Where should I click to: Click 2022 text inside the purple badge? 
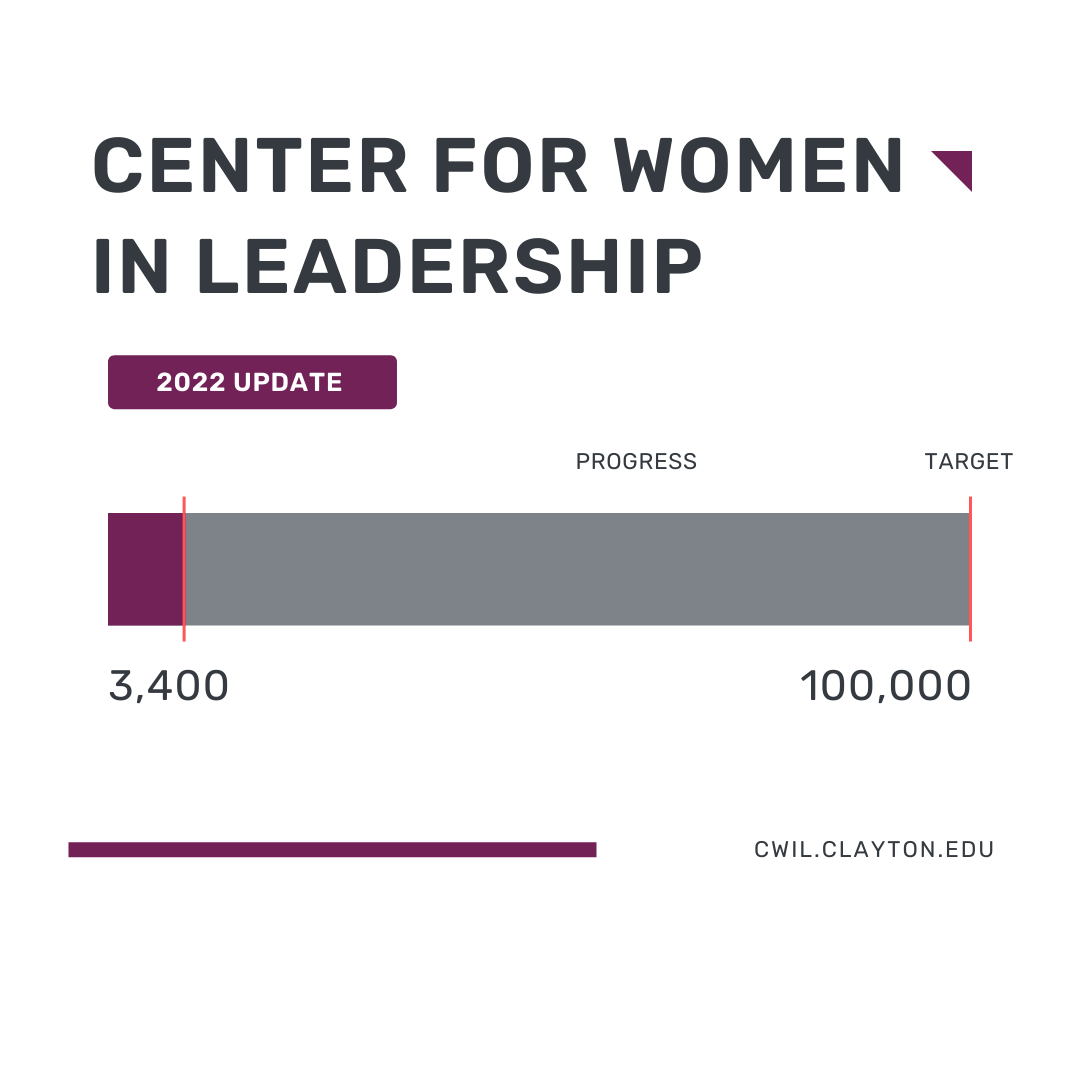tap(191, 382)
